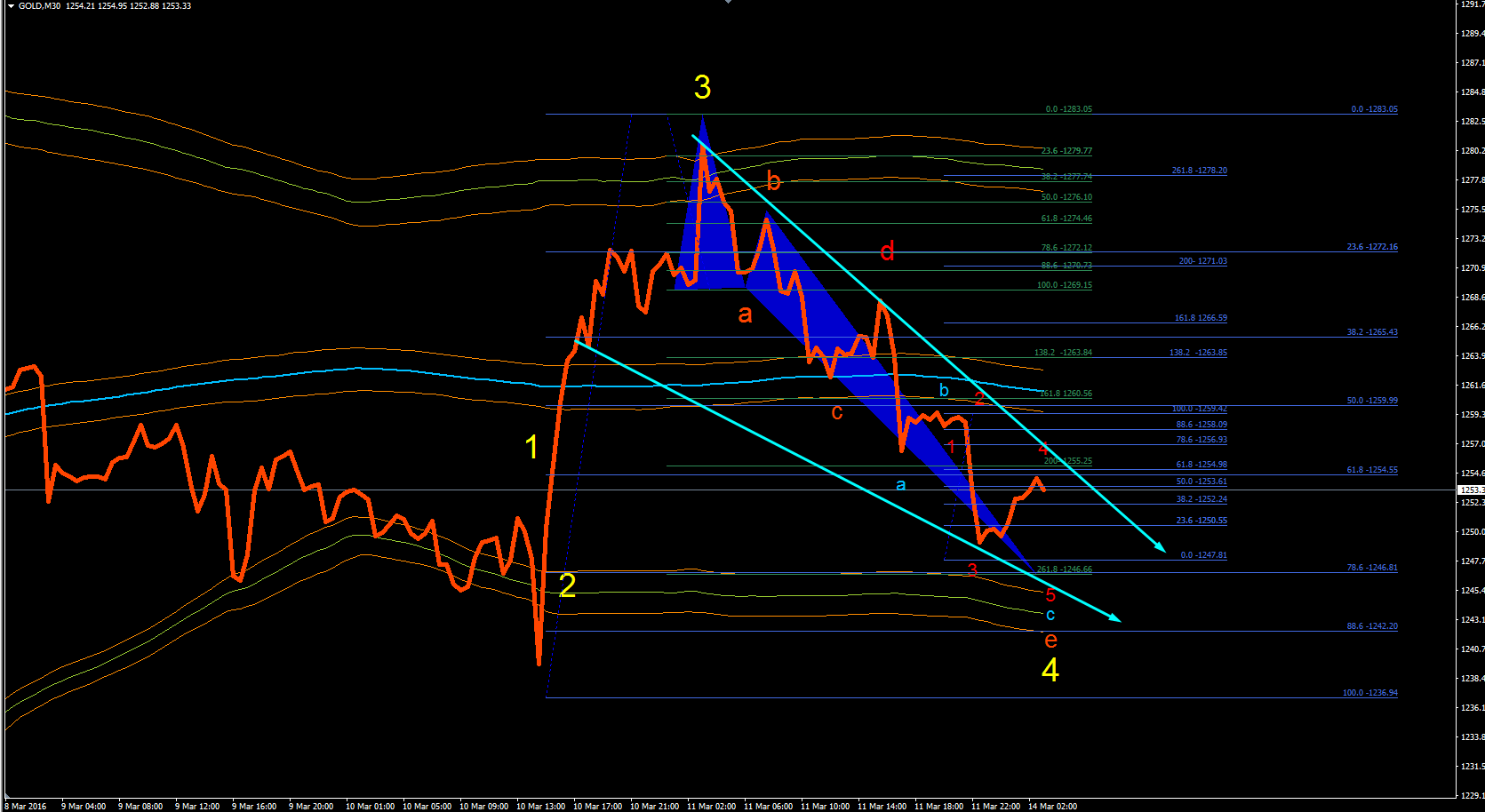Click the 261.8 -1278.20 Fibonacci label
This screenshot has height=812, width=1485.
(x=1199, y=171)
